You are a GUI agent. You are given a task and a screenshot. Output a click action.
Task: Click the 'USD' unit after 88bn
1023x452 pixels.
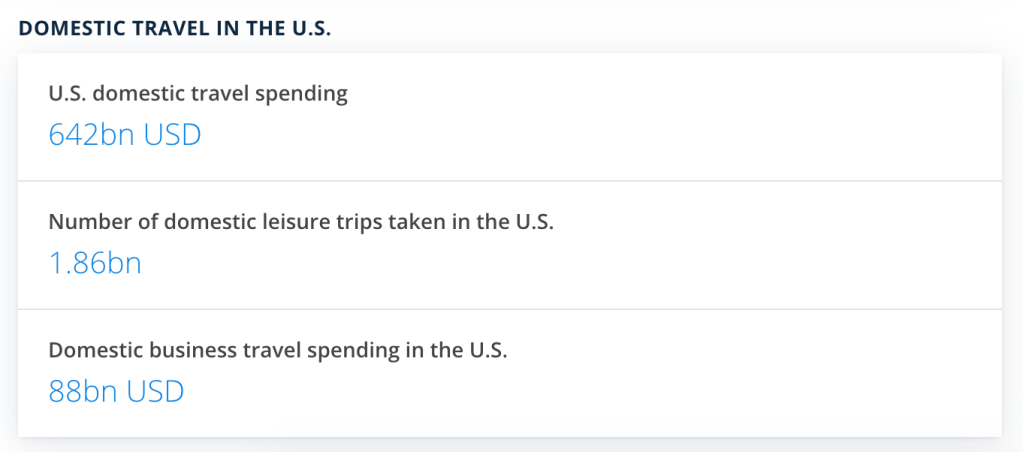[156, 390]
